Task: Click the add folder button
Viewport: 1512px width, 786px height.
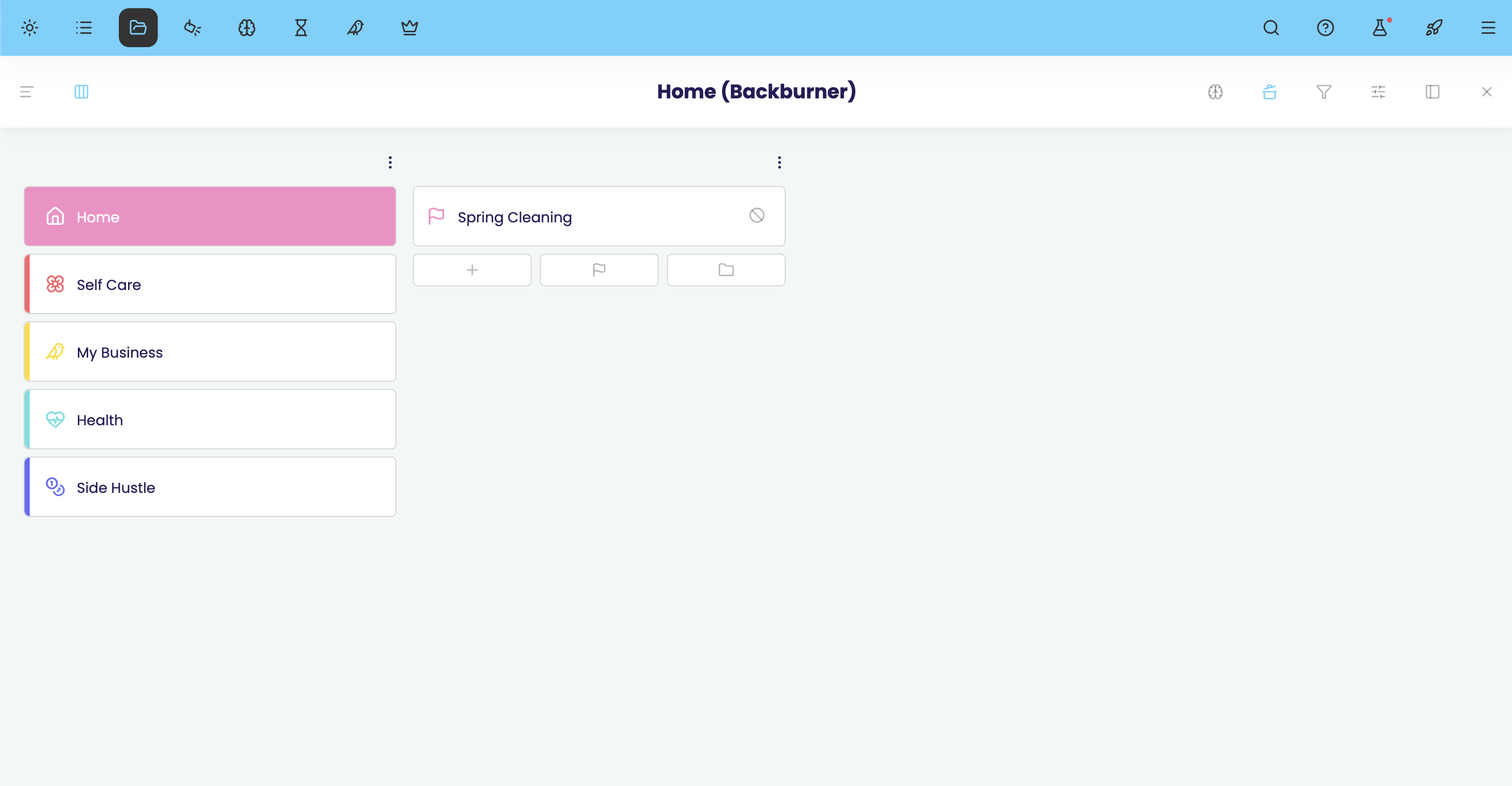Action: 725,270
